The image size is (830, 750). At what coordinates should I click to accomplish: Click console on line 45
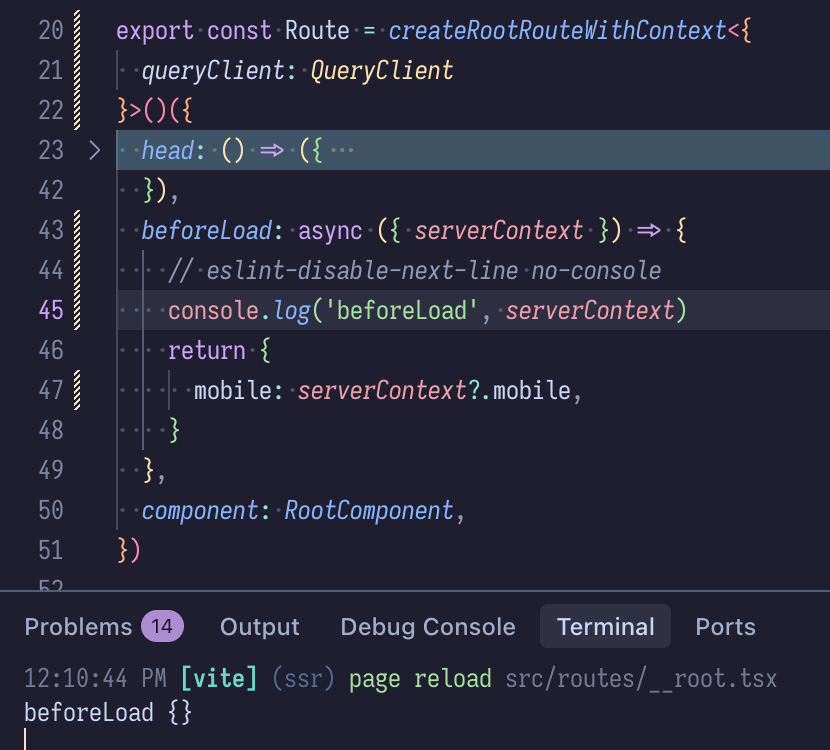(213, 311)
